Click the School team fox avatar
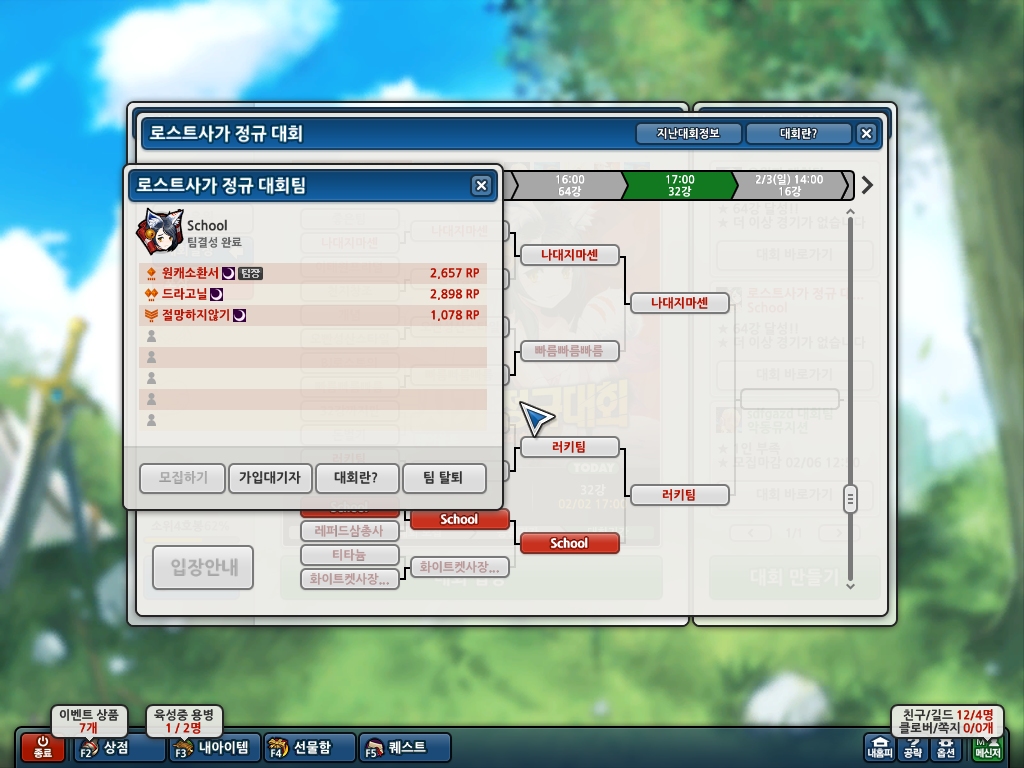Viewport: 1024px width, 768px height. point(159,232)
